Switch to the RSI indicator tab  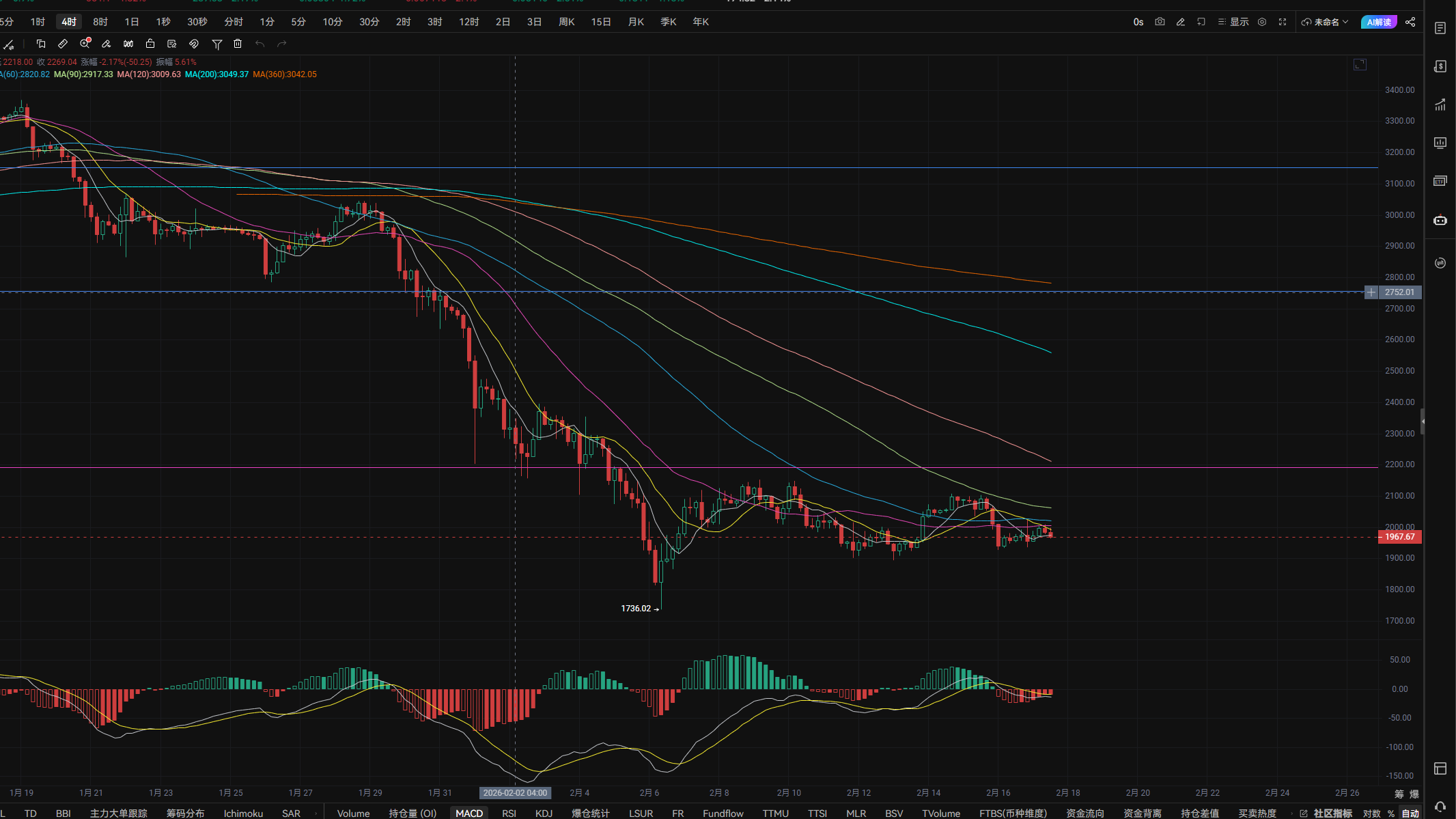tap(509, 813)
